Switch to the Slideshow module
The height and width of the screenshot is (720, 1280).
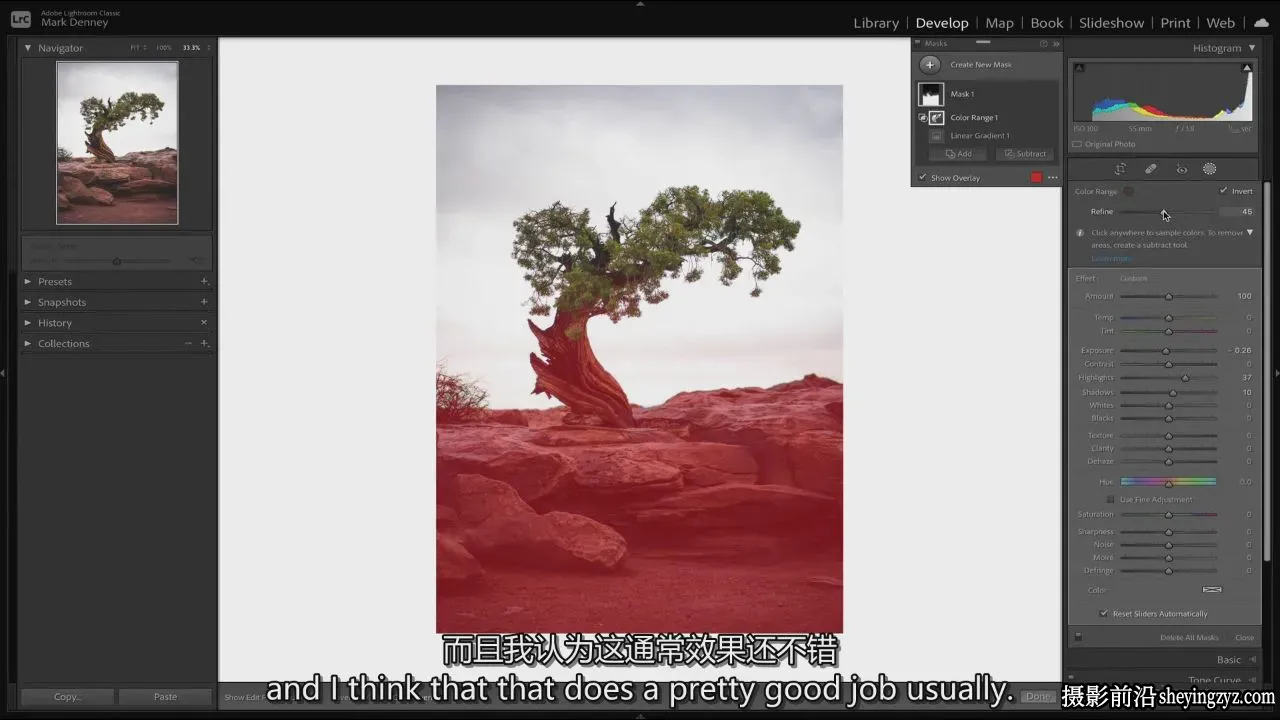click(x=1112, y=23)
